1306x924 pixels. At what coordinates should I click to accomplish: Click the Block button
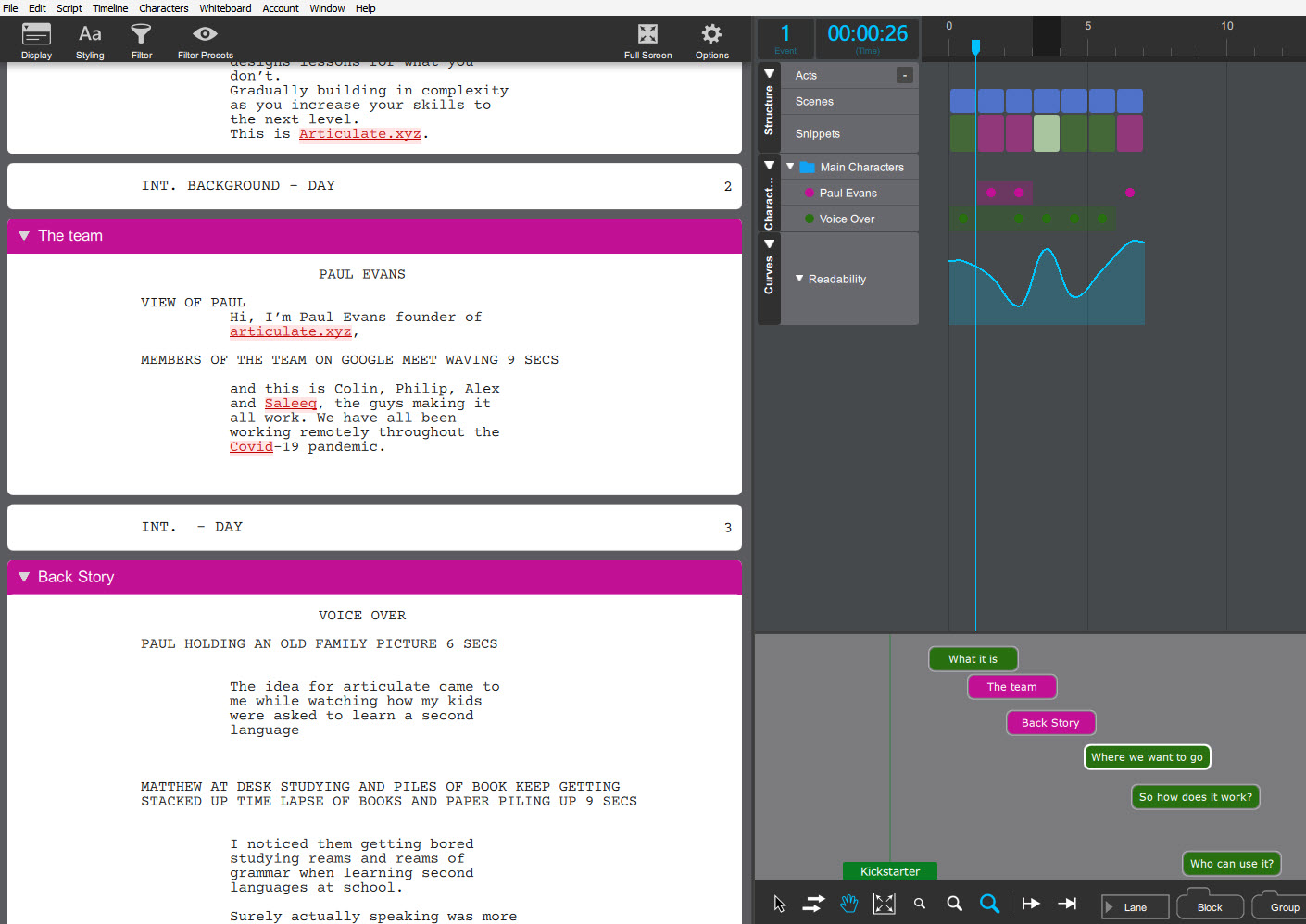(1209, 907)
